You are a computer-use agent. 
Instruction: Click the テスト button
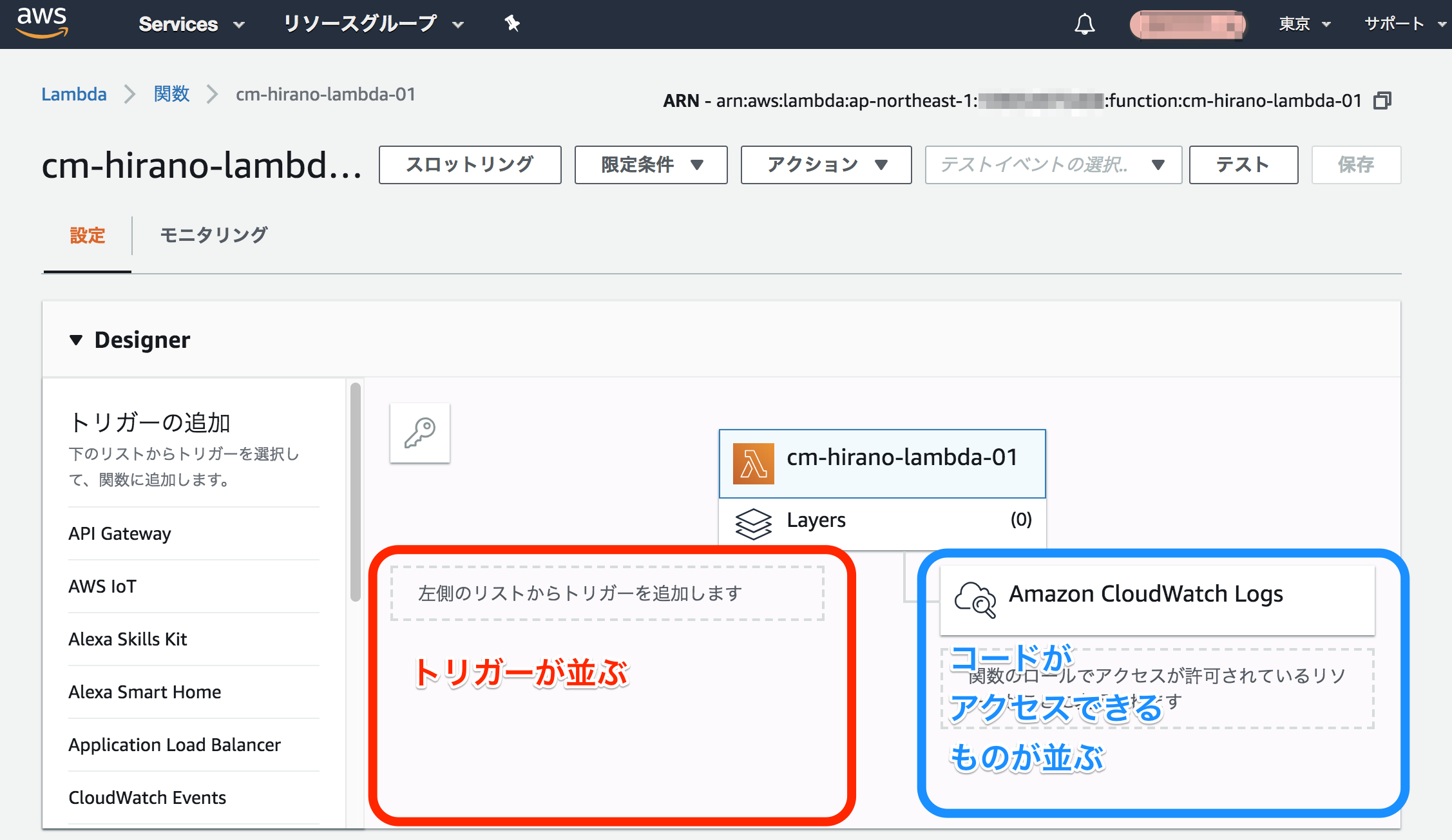pyautogui.click(x=1243, y=165)
